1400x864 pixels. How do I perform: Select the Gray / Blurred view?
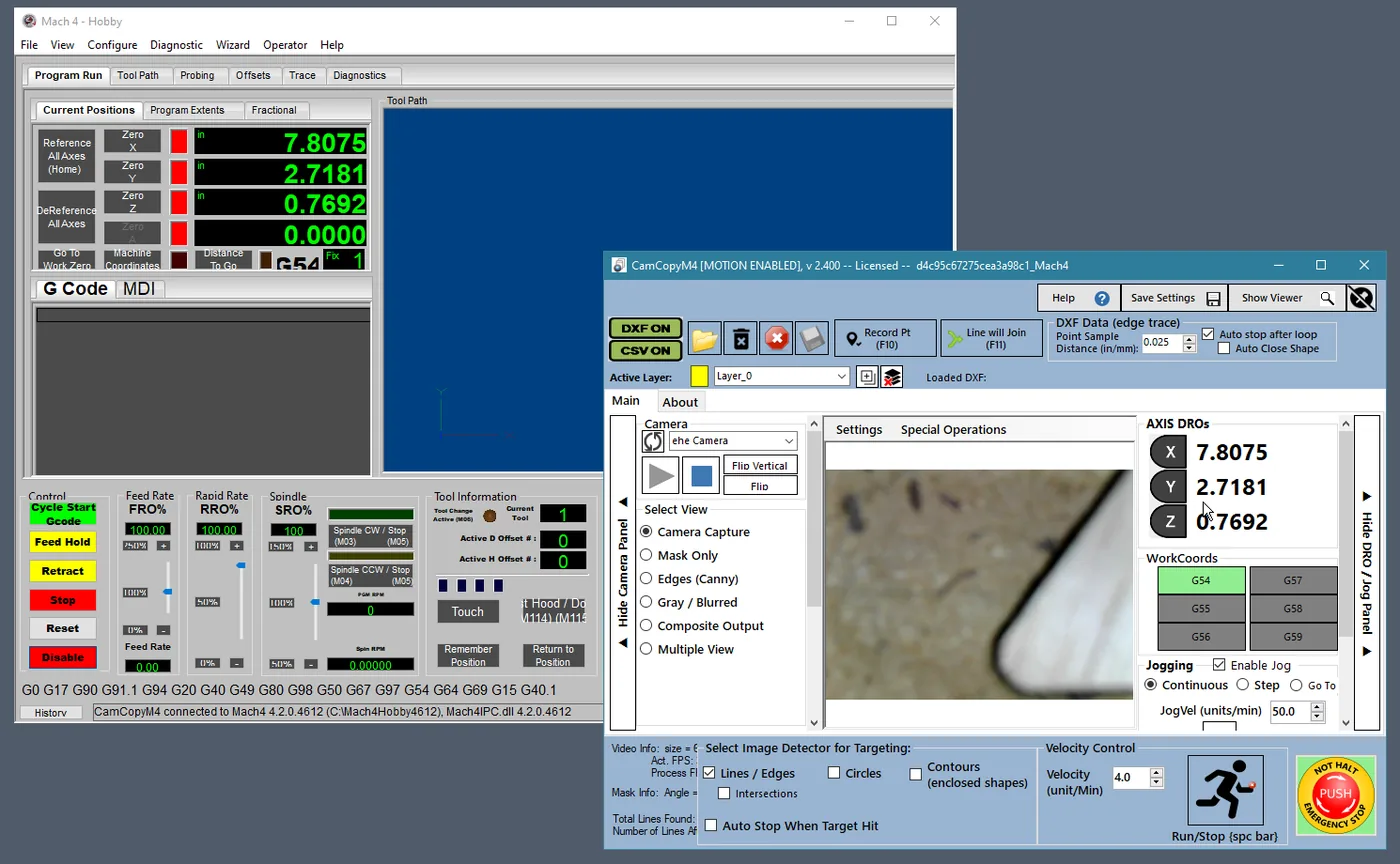click(x=646, y=602)
